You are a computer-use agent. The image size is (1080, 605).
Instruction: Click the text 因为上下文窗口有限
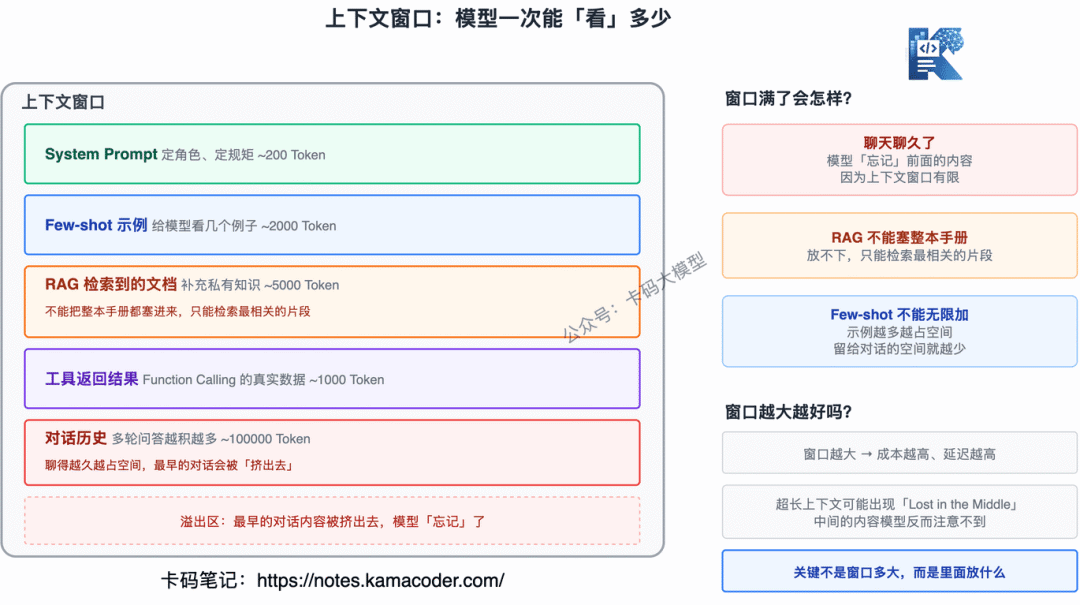tap(900, 177)
